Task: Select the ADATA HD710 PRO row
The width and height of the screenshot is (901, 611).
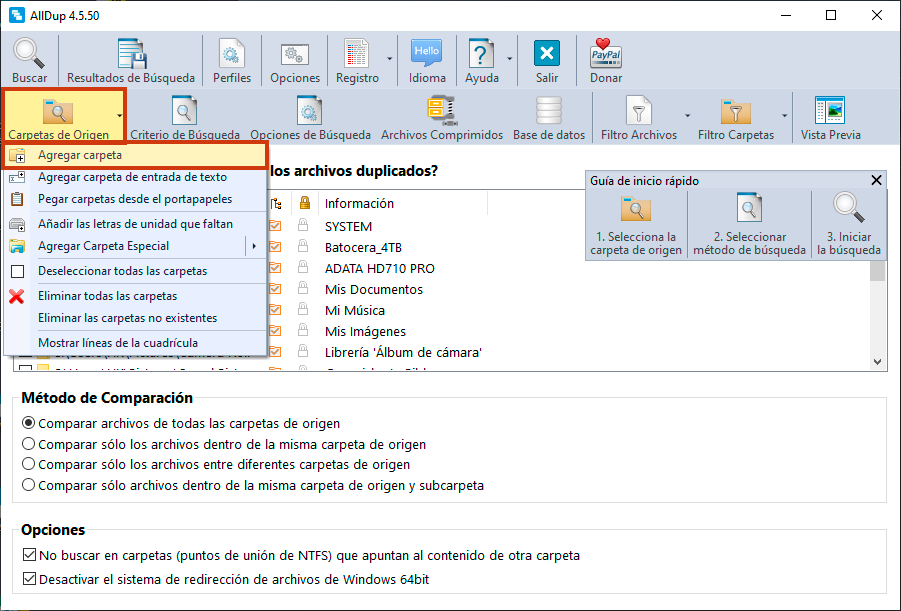Action: tap(380, 268)
